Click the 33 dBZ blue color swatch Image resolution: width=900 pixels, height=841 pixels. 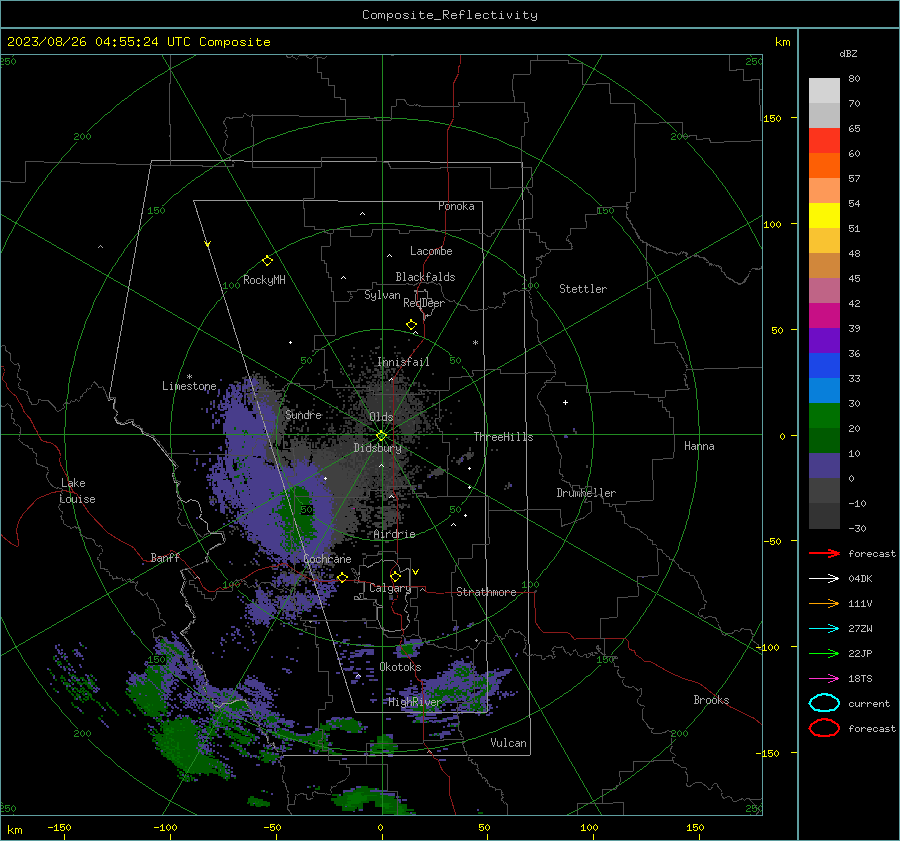pyautogui.click(x=824, y=365)
